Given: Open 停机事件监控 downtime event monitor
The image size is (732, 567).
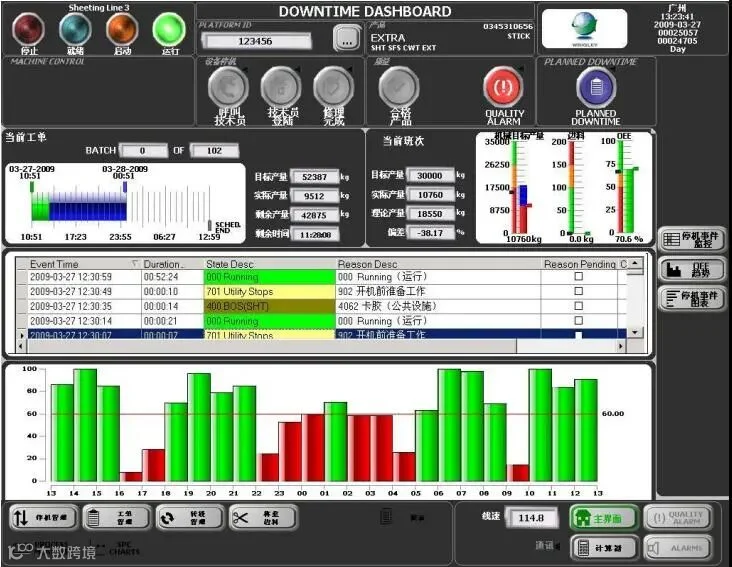Looking at the screenshot, I should click(x=691, y=239).
